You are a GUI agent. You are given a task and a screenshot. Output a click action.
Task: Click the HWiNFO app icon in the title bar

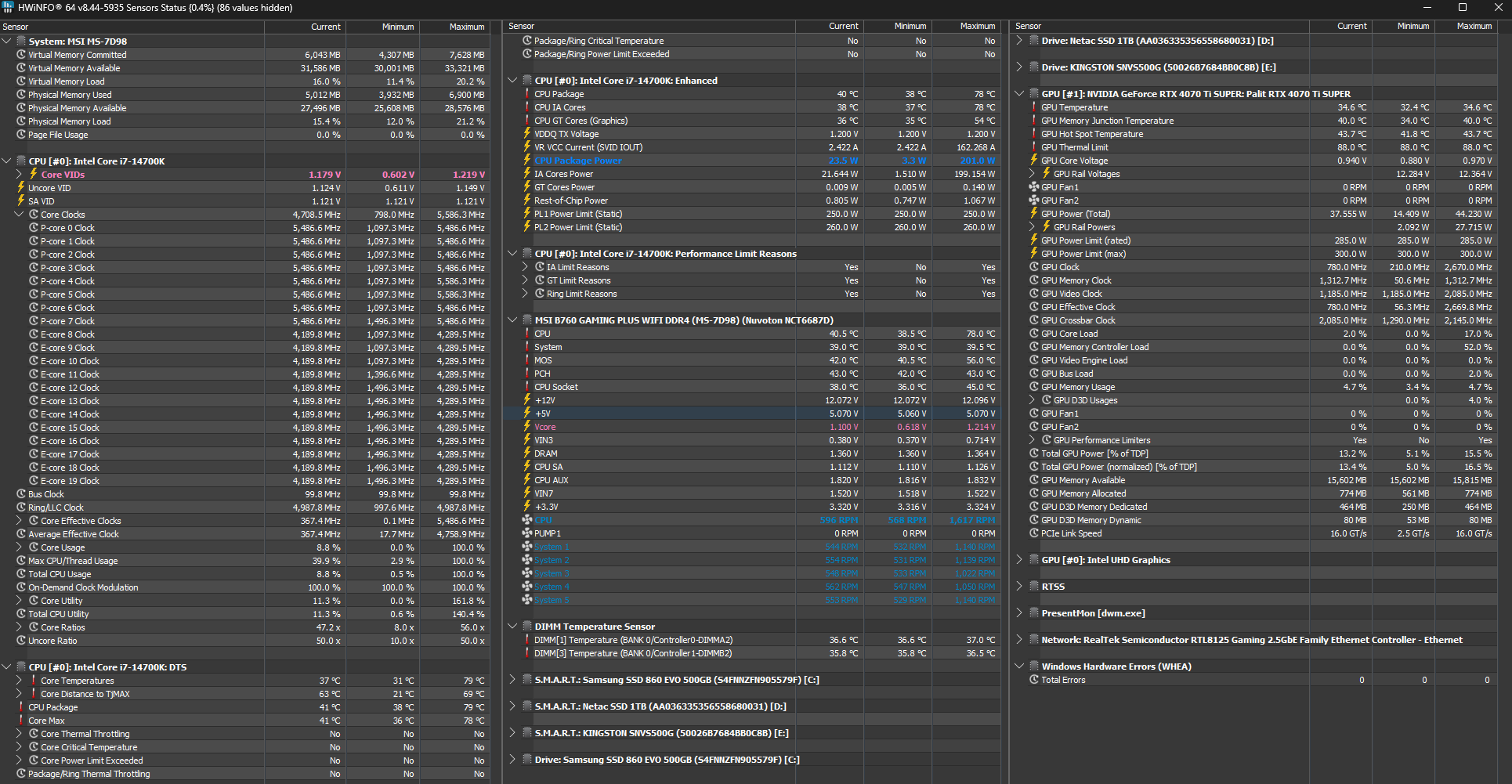click(x=9, y=8)
